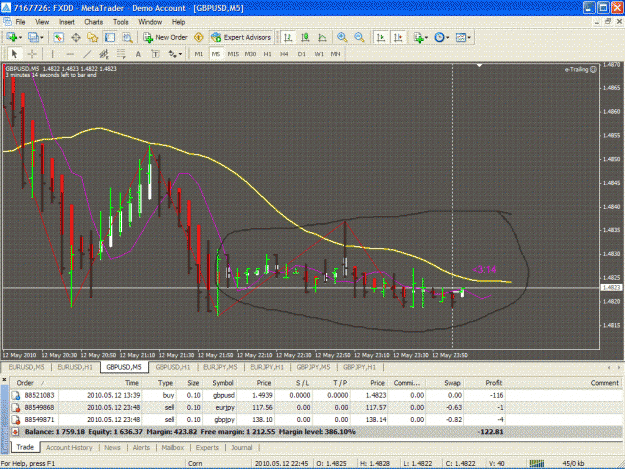Click the New Order button
The image size is (625, 469).
coord(165,37)
